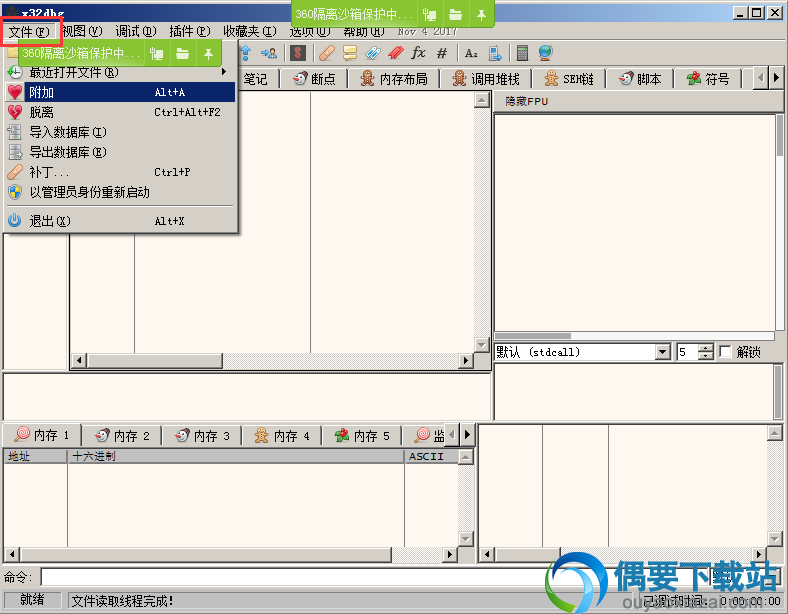Select 附加 (Attach) in the File menu
Screen dimensions: 788x614
(x=120, y=92)
